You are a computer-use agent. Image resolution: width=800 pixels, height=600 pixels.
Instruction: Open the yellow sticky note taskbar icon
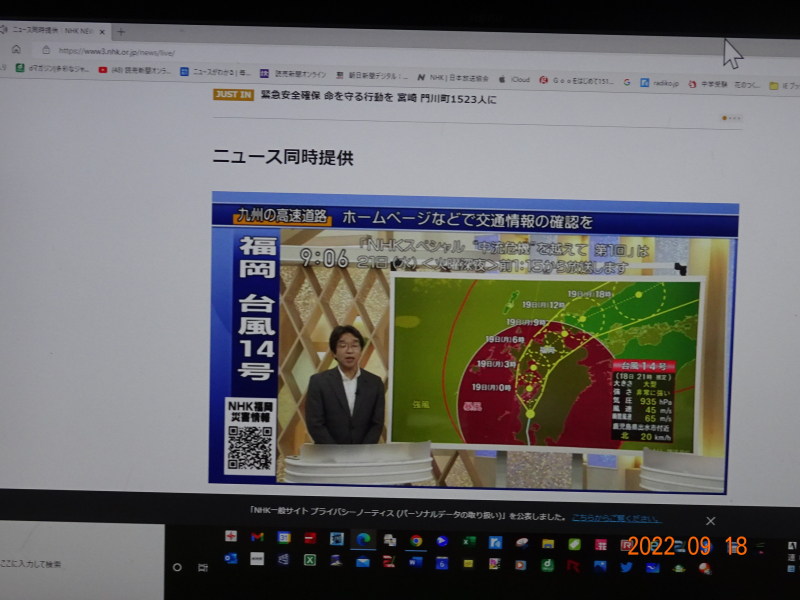(x=468, y=563)
